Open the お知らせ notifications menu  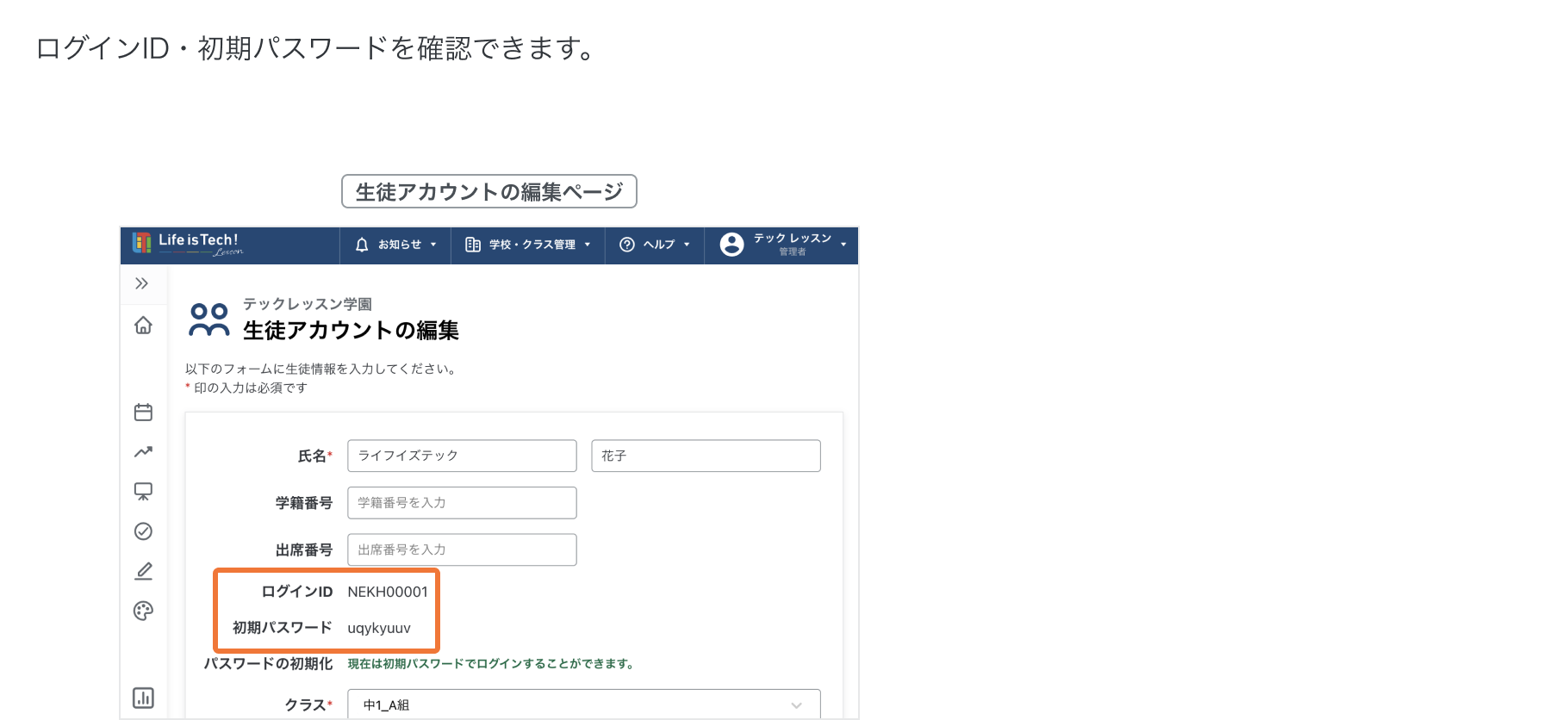(396, 245)
